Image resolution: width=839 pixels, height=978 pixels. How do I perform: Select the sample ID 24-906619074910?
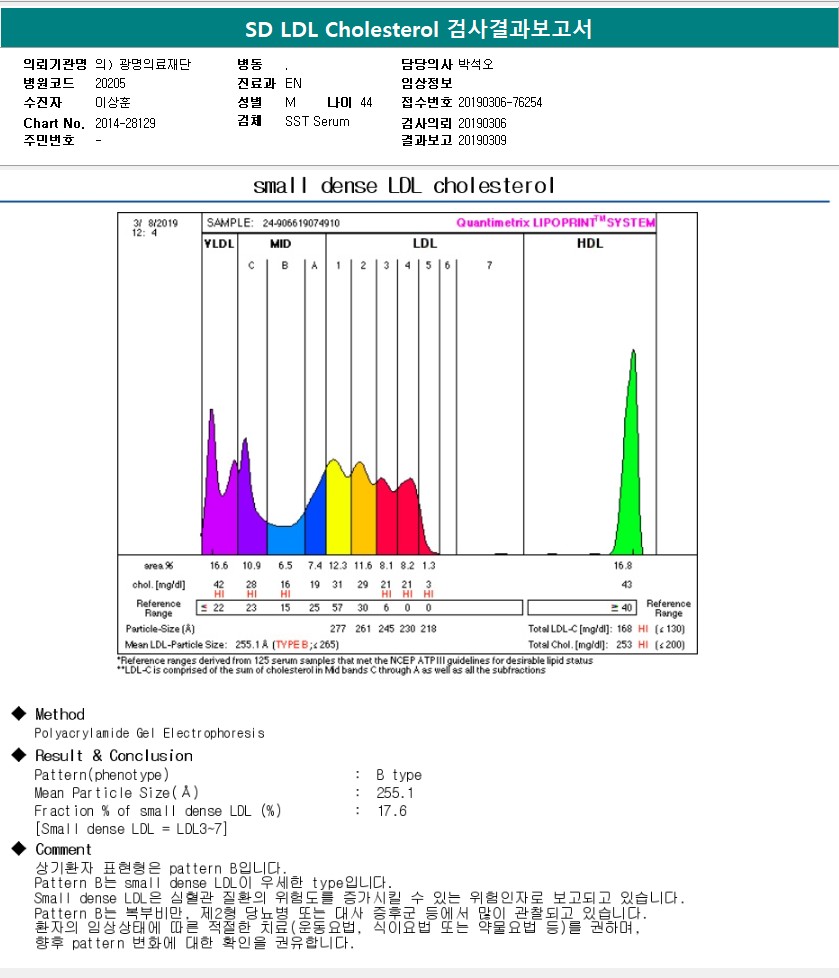pyautogui.click(x=301, y=223)
